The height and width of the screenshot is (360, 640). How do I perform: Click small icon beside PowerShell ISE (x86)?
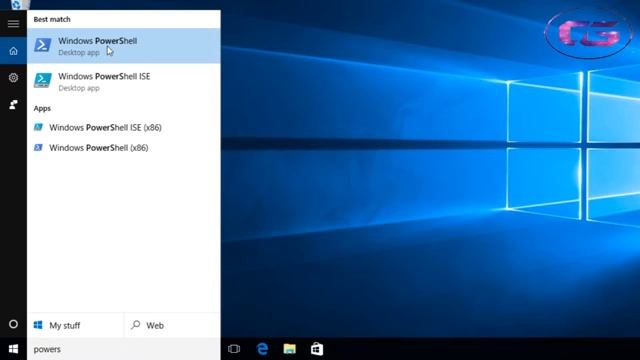[38, 127]
